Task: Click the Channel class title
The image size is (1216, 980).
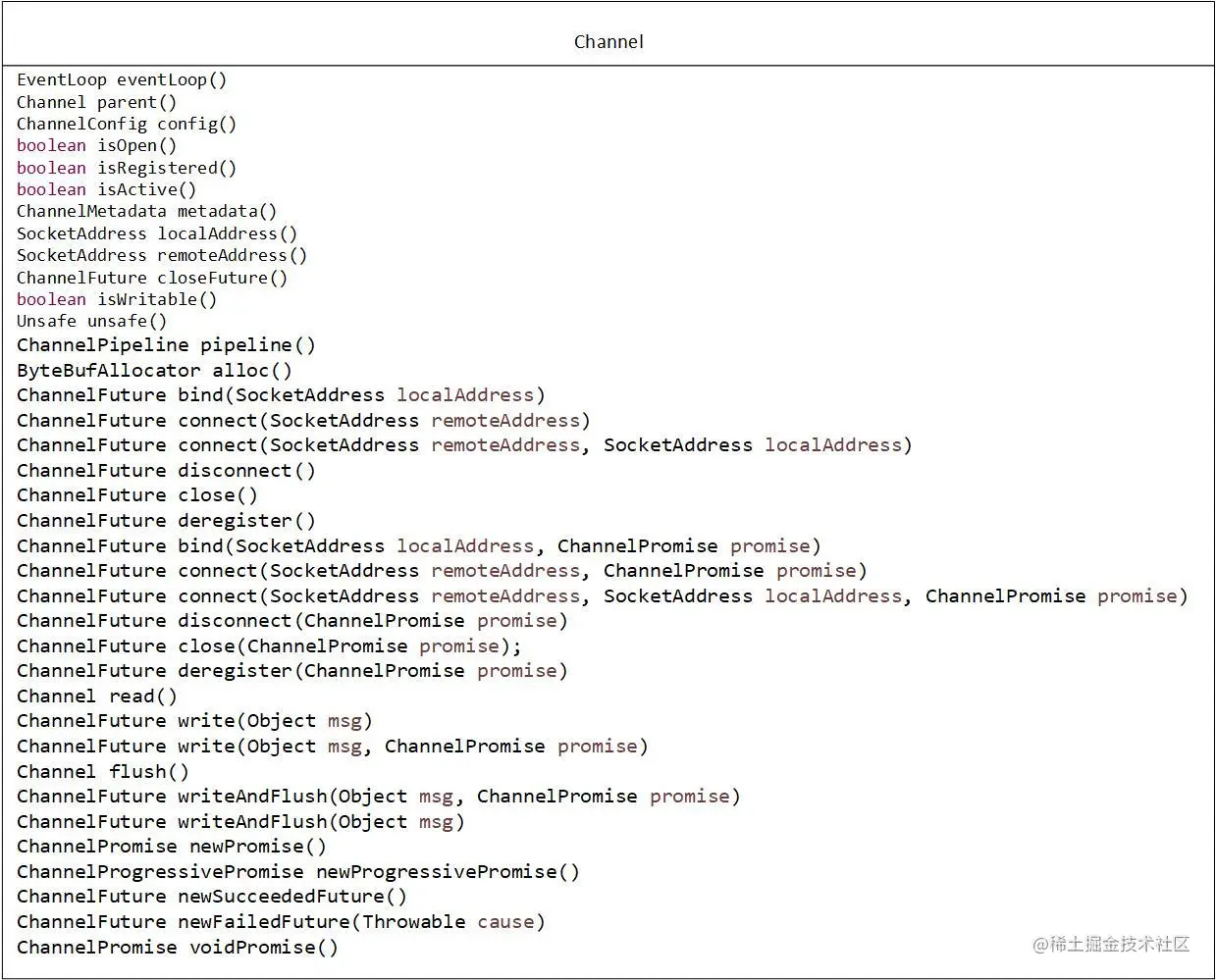Action: tap(608, 41)
